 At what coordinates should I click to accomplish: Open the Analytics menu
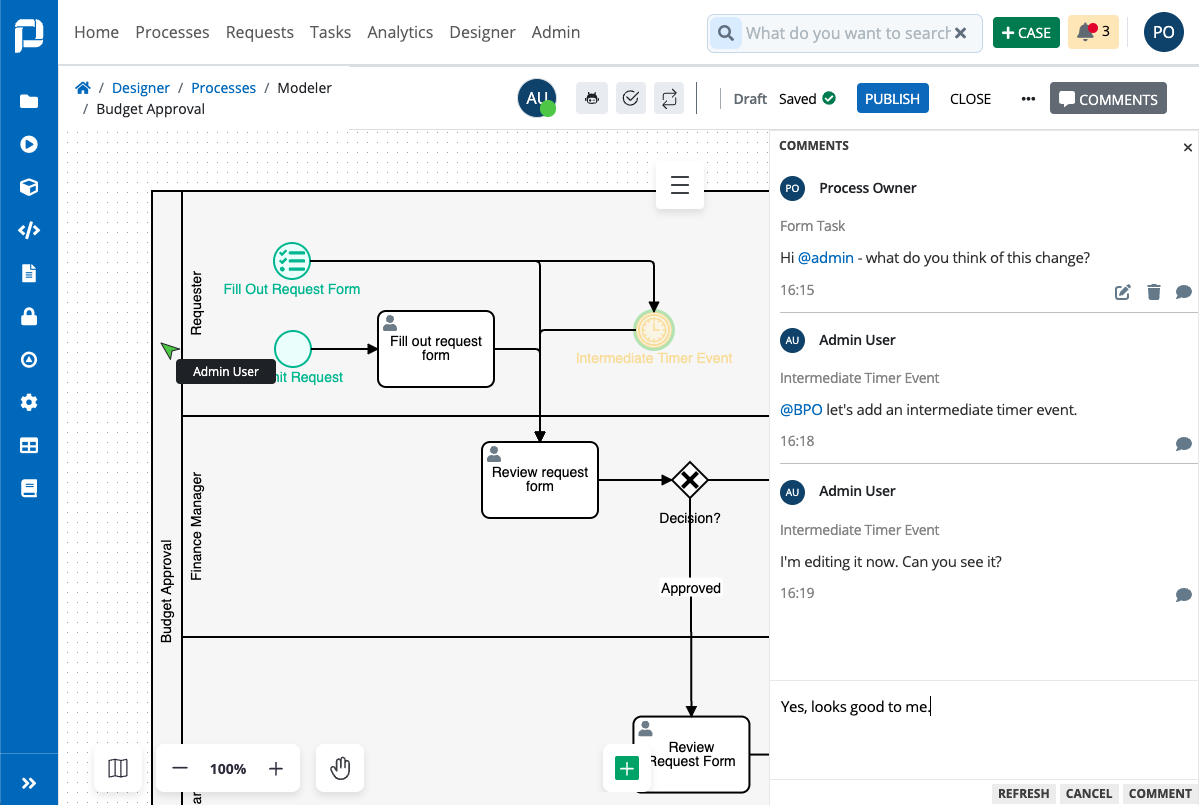(400, 32)
